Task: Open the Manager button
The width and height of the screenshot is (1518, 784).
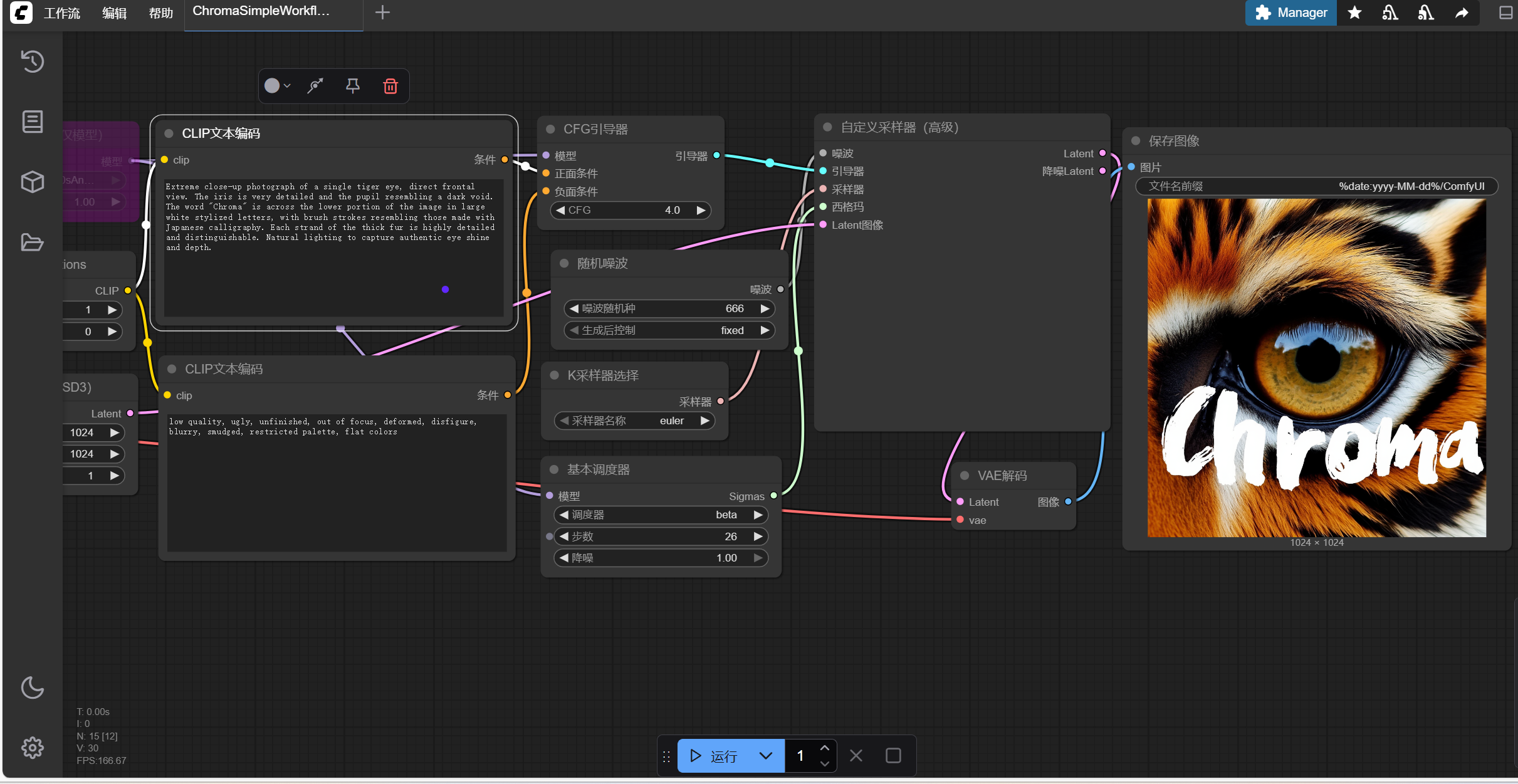Action: pyautogui.click(x=1290, y=13)
